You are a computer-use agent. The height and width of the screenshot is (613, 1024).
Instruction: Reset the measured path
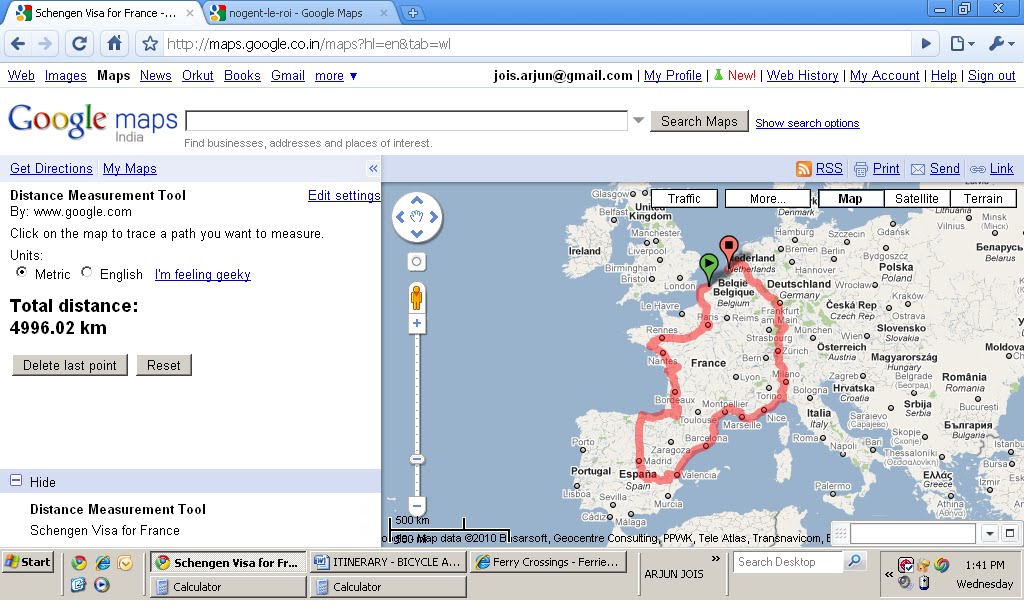tap(163, 366)
